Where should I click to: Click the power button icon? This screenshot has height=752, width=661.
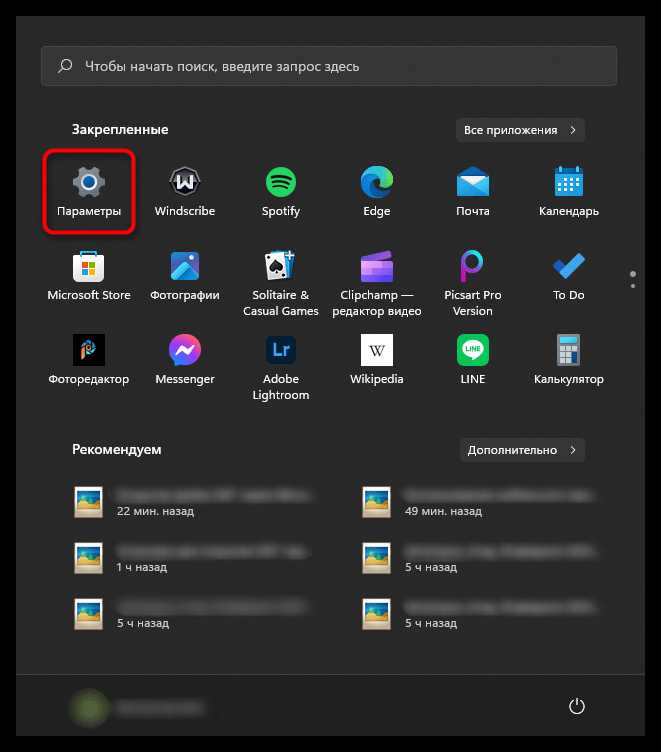pyautogui.click(x=577, y=706)
